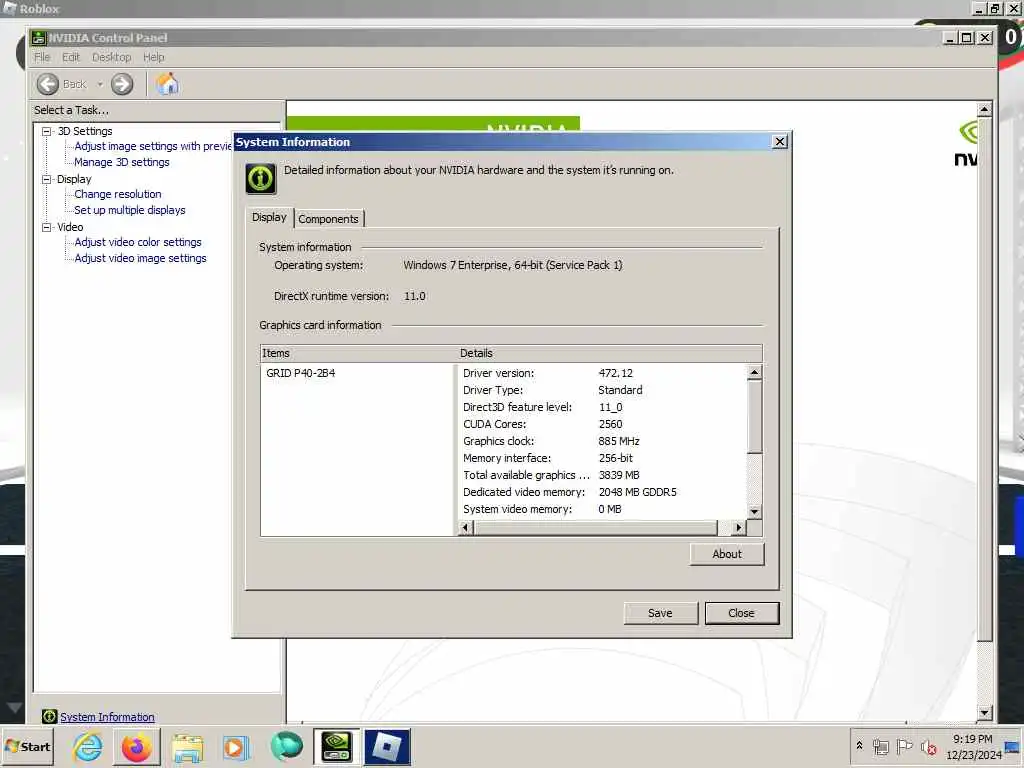This screenshot has height=768, width=1024.
Task: Click the Driver Type Standard value
Action: coord(620,390)
